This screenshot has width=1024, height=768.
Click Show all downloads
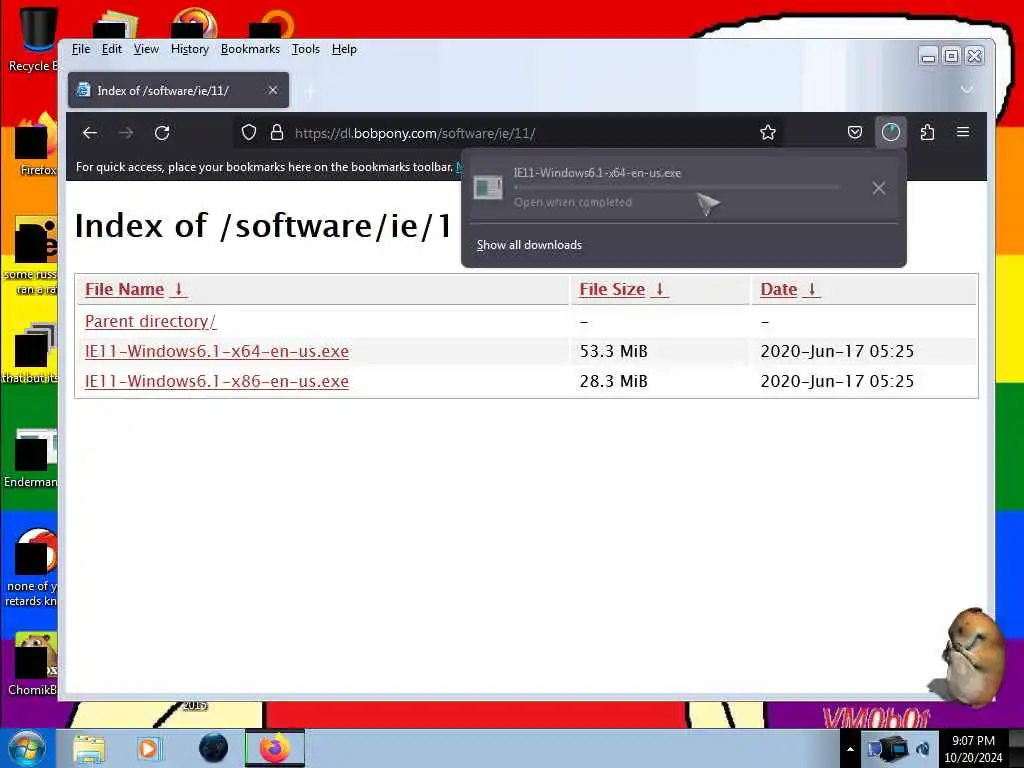coord(529,245)
